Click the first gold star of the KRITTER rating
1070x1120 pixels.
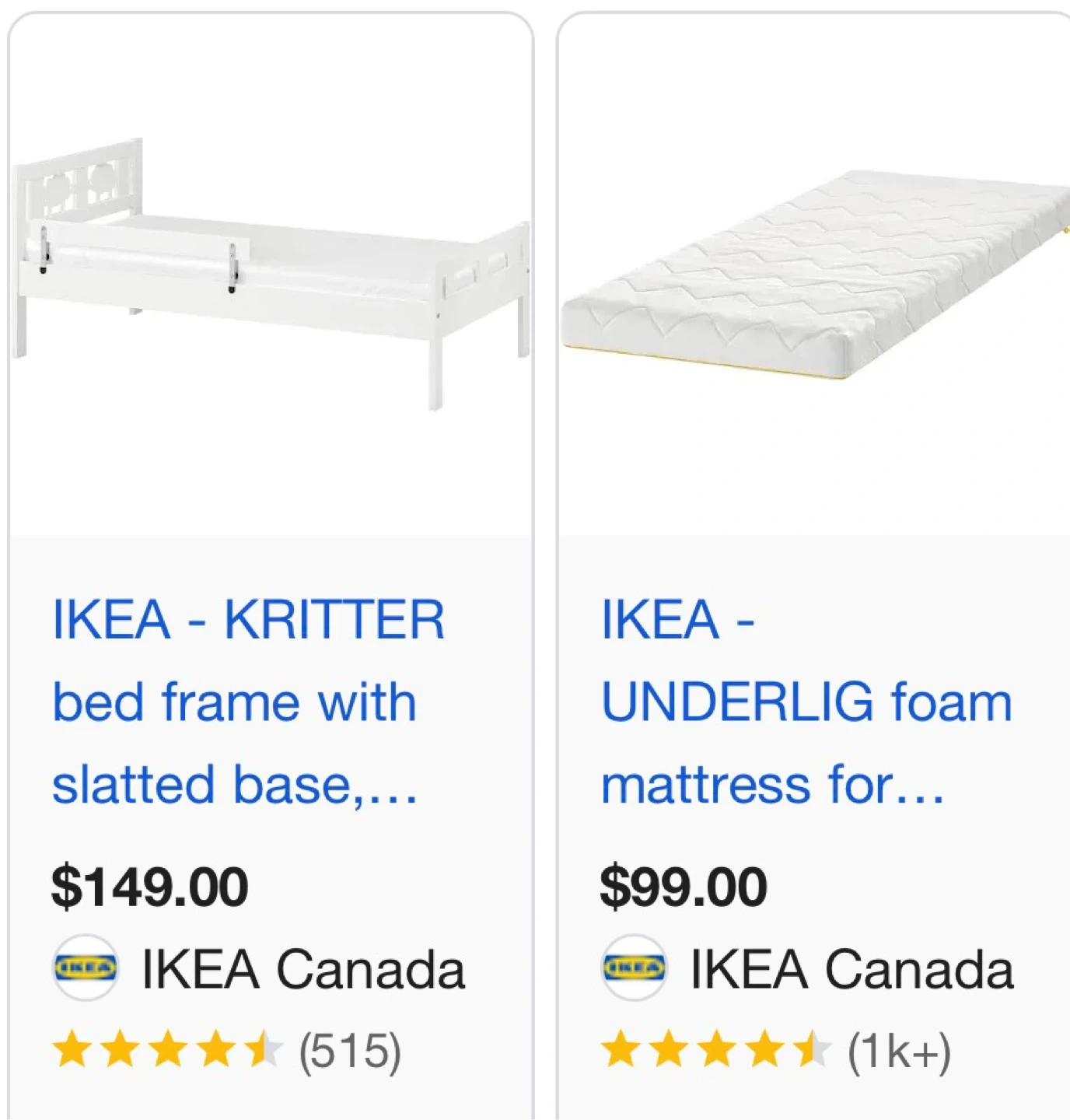point(72,1050)
